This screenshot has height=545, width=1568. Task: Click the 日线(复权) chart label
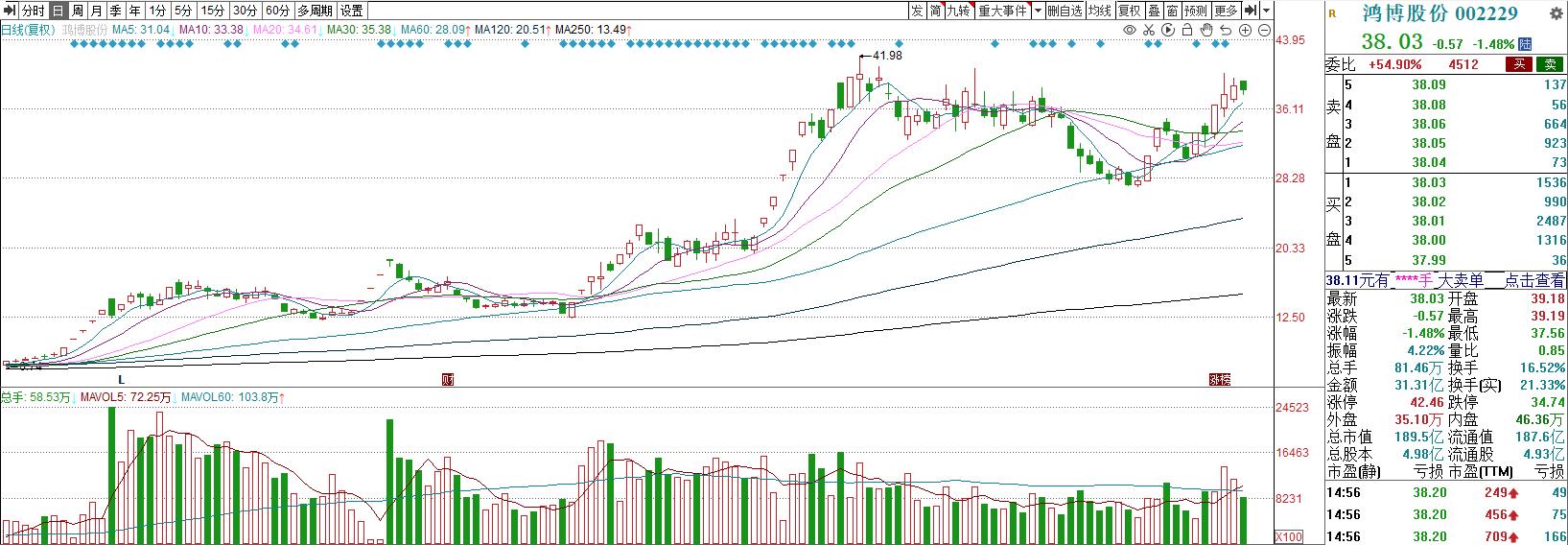coord(28,31)
